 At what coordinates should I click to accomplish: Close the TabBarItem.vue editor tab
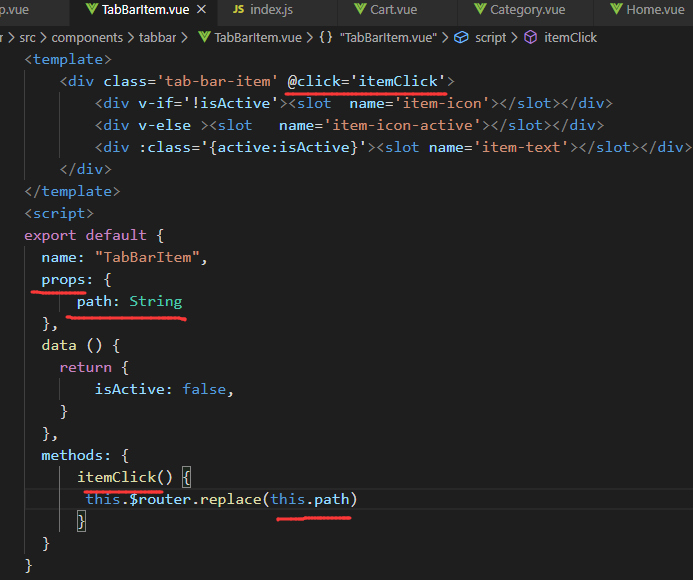(x=202, y=10)
